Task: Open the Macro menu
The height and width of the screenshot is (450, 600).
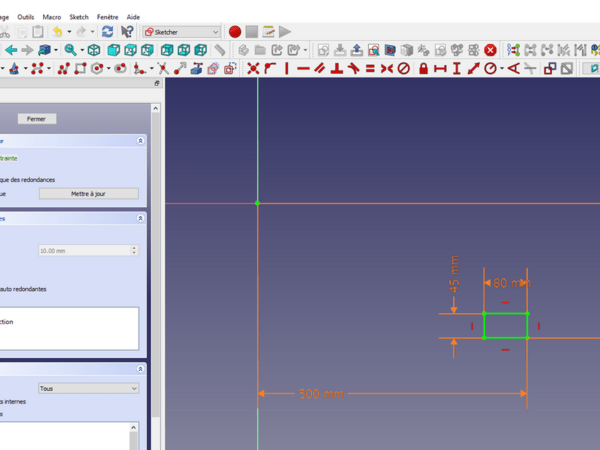Action: (51, 17)
